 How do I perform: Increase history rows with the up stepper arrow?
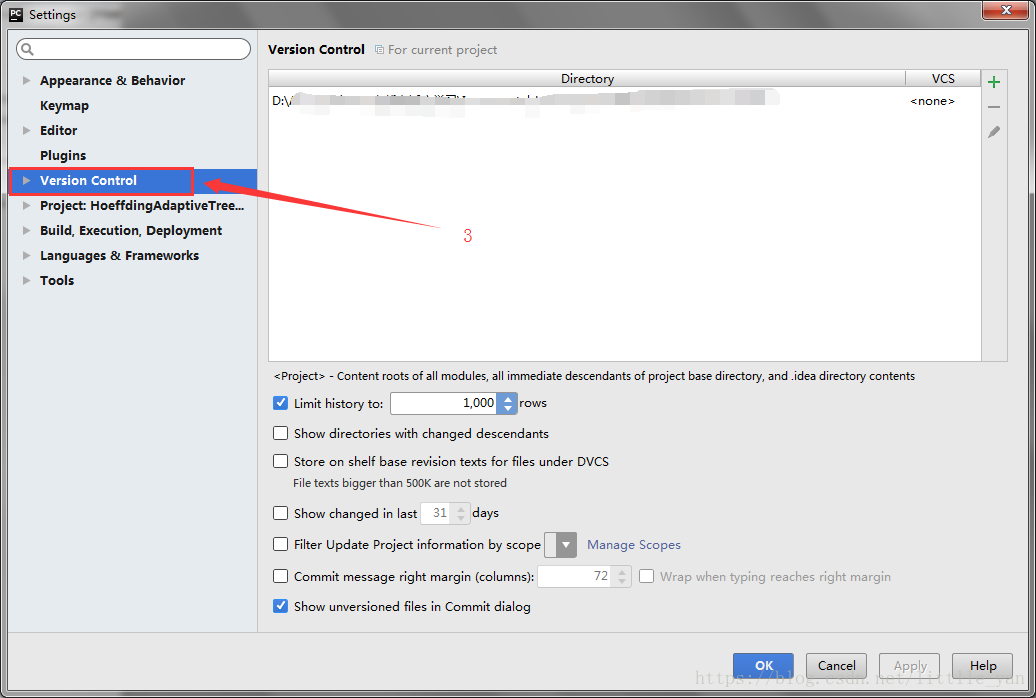pyautogui.click(x=507, y=398)
